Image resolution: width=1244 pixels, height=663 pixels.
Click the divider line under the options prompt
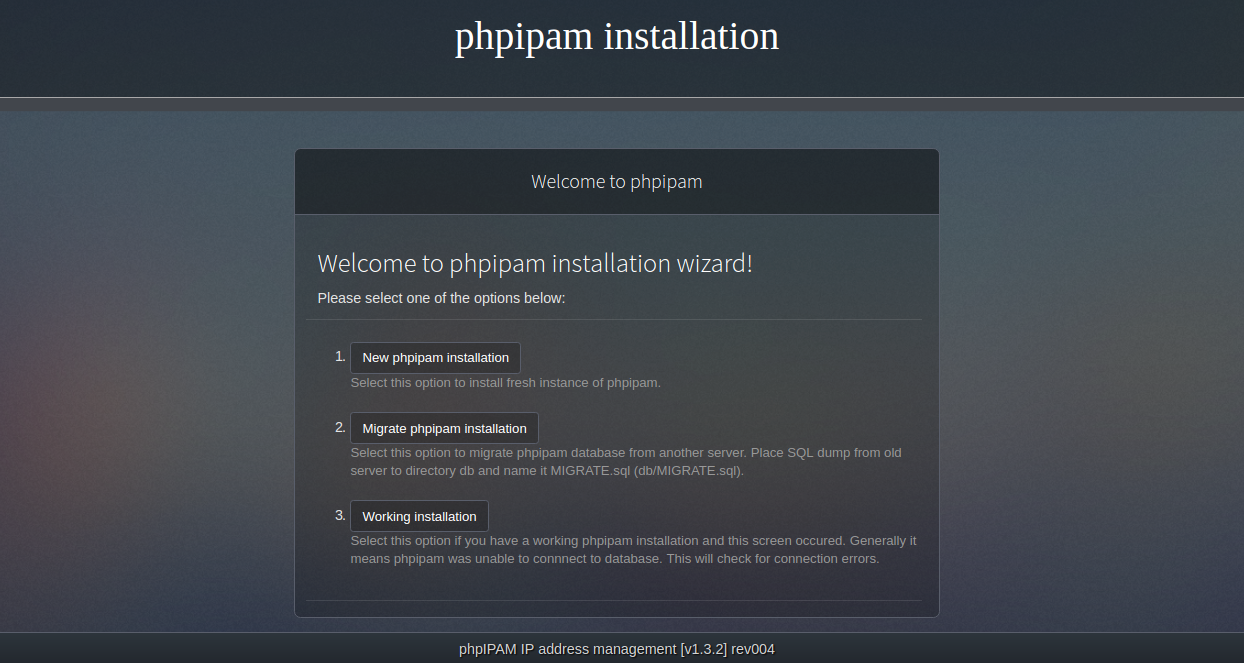614,320
